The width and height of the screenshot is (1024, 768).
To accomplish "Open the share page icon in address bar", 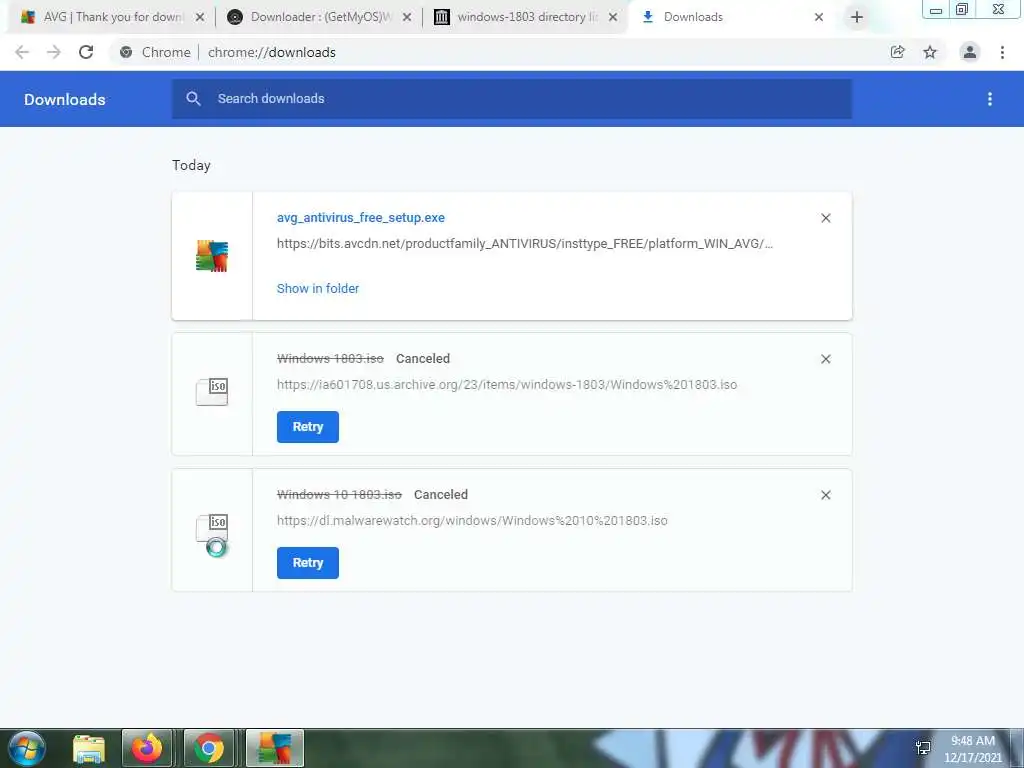I will tap(897, 52).
